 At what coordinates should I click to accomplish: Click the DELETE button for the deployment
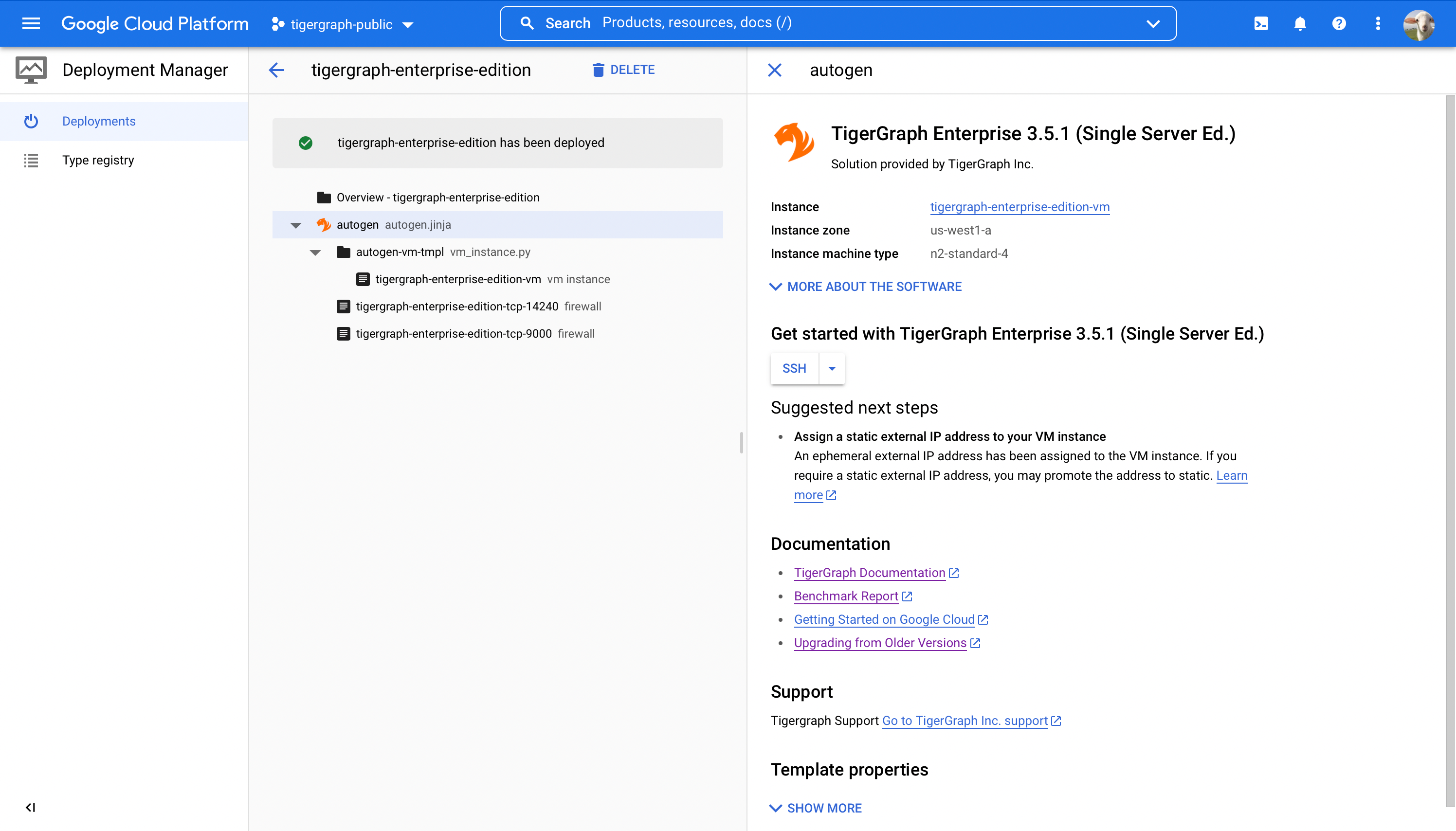(624, 69)
